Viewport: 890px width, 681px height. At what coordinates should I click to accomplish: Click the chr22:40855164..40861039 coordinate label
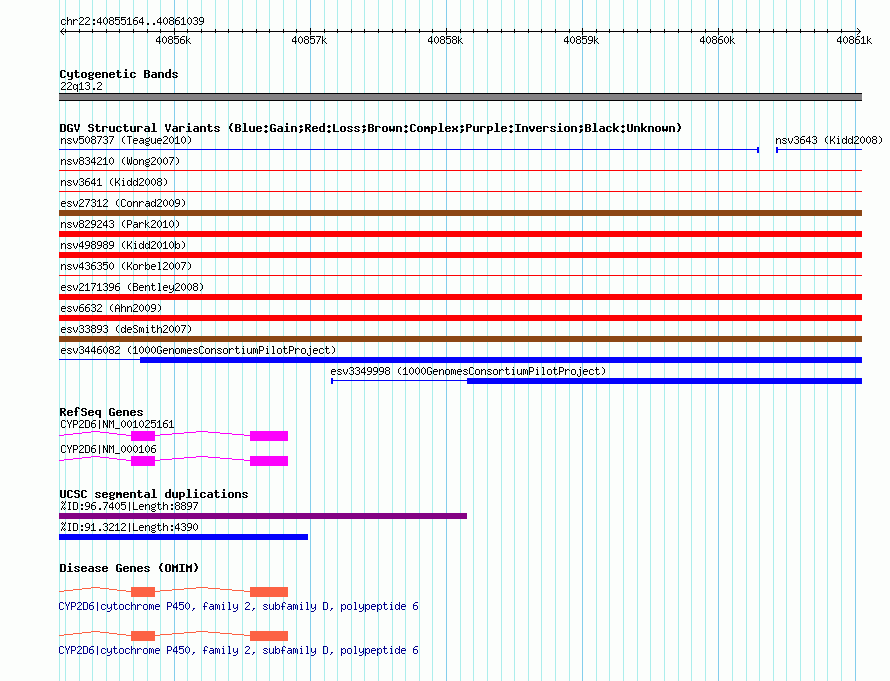[132, 21]
